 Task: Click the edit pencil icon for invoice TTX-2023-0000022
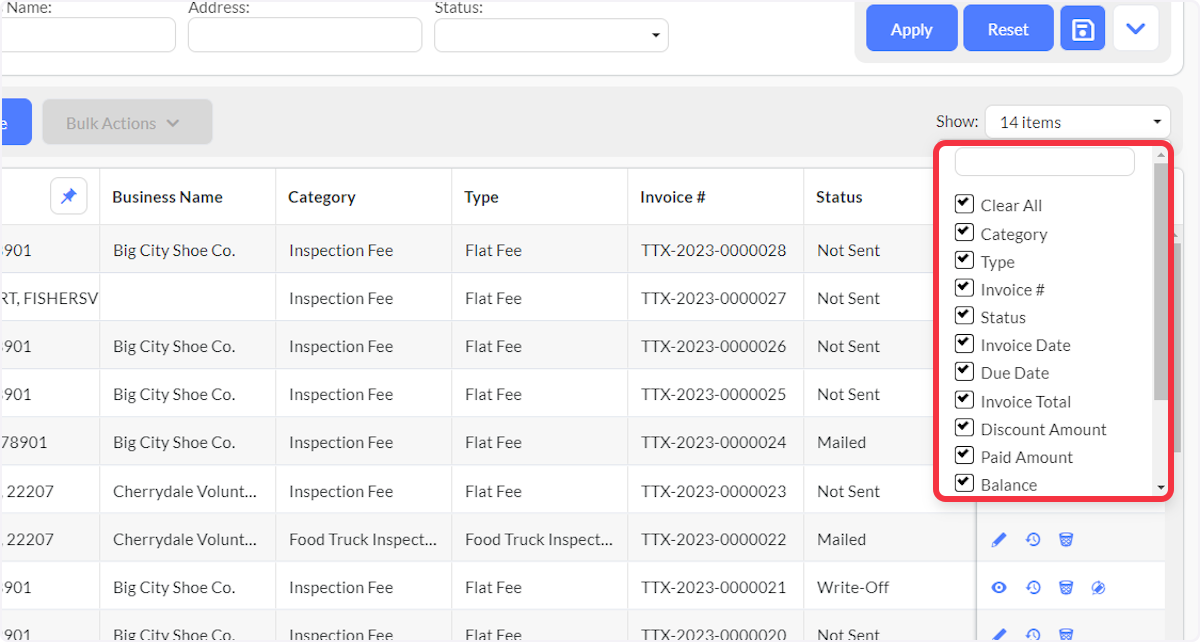pos(998,540)
